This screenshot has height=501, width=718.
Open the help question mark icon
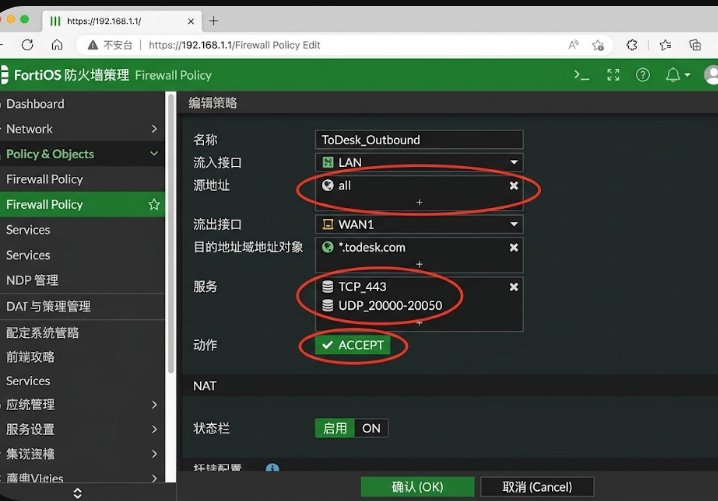coord(643,75)
